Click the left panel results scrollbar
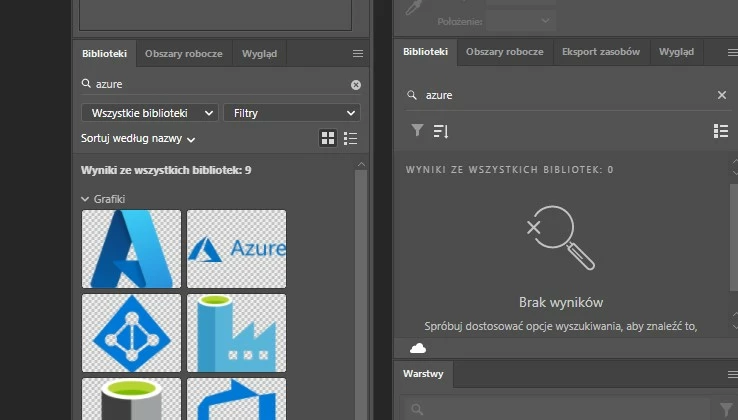 click(361, 294)
